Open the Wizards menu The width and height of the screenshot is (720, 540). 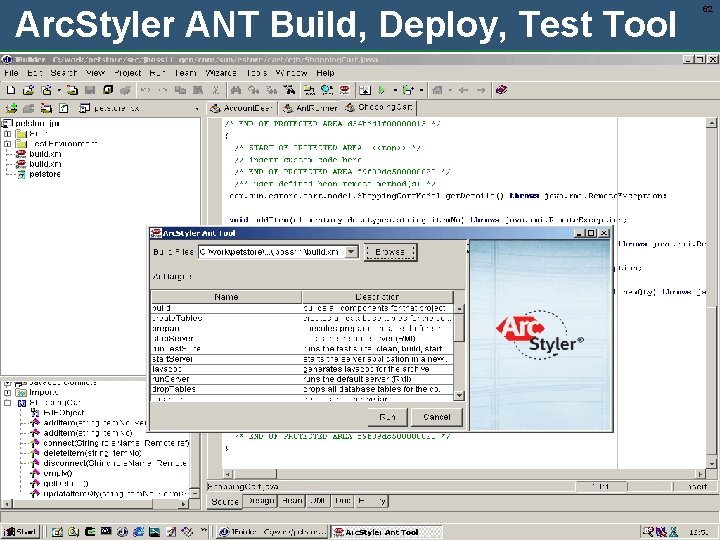pyautogui.click(x=221, y=73)
